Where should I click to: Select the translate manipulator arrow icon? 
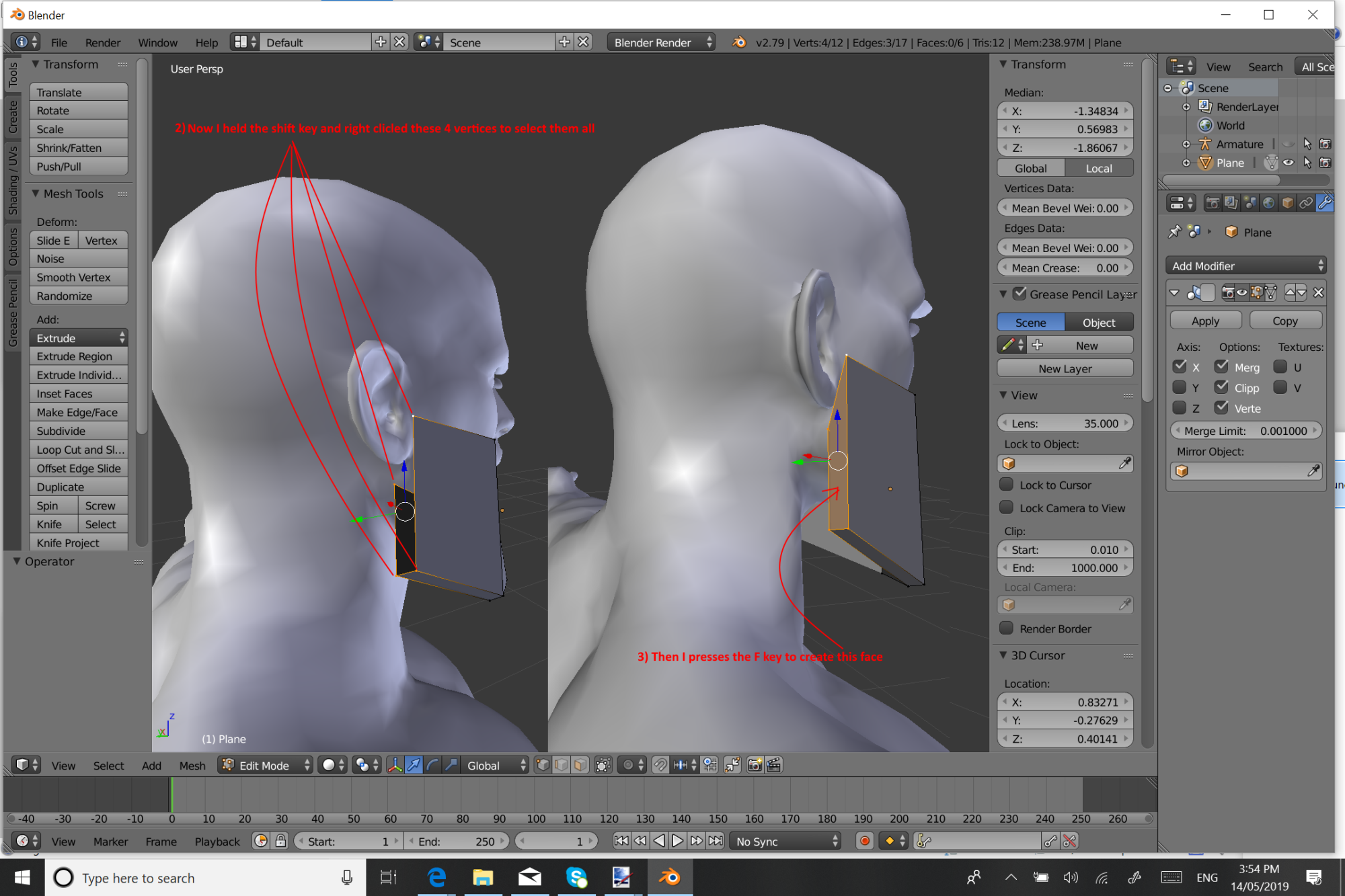(x=414, y=765)
